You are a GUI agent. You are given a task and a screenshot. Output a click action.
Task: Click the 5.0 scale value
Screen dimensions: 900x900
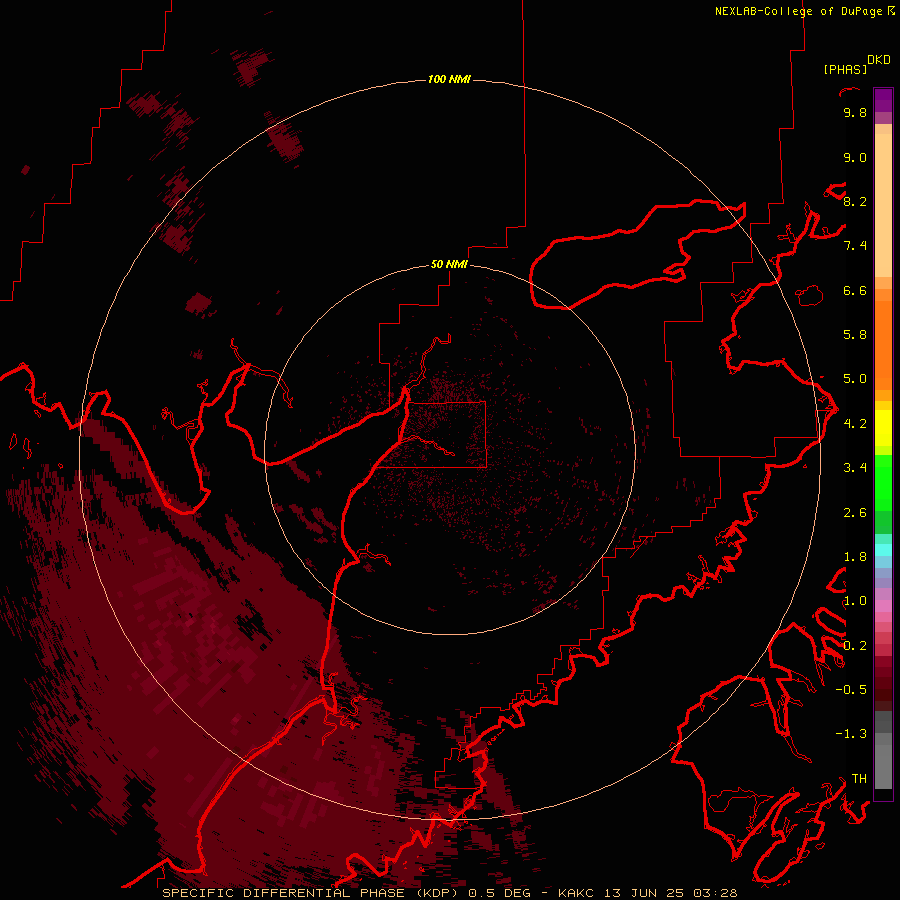point(855,379)
